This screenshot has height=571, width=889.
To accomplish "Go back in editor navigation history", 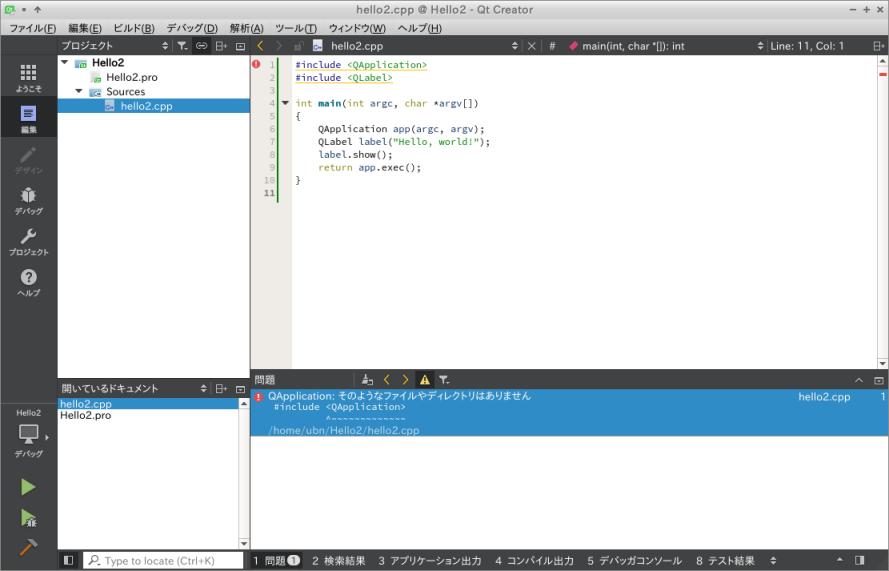I will pyautogui.click(x=260, y=46).
